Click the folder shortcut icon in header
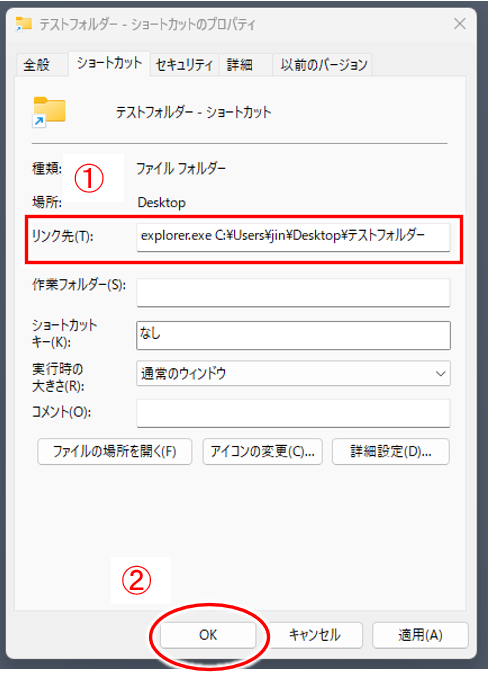Viewport: 488px width, 676px height. [x=49, y=112]
